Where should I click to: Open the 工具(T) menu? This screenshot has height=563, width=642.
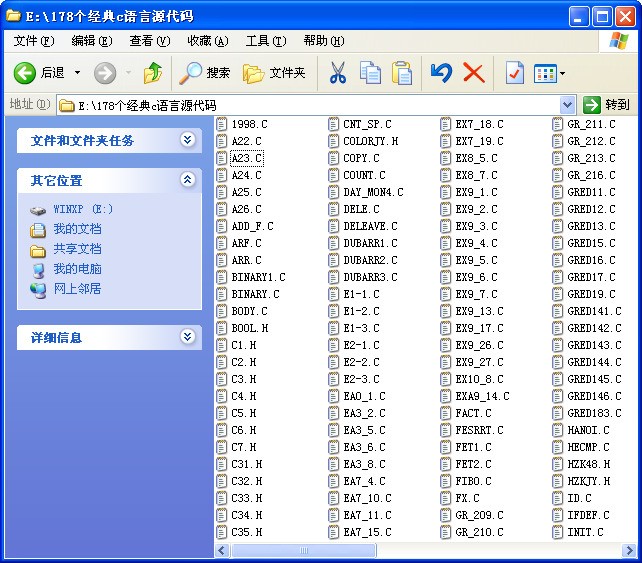coord(266,41)
